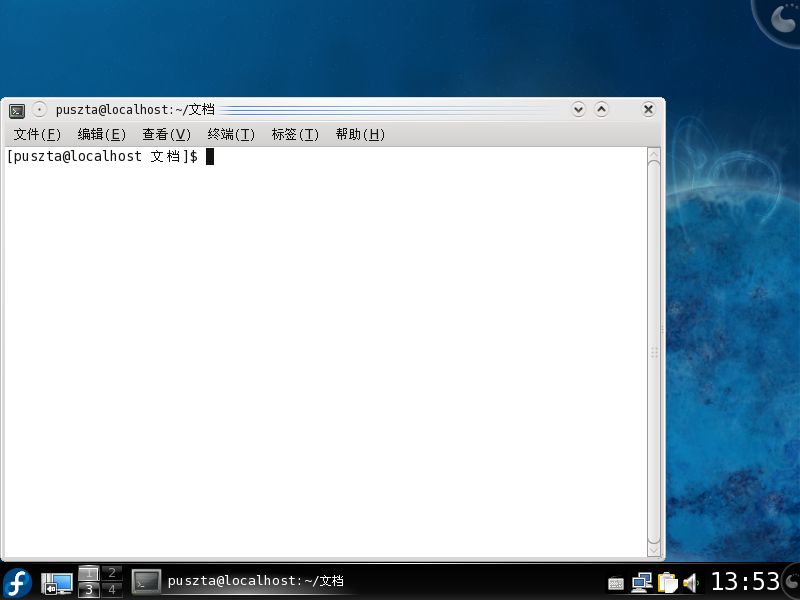
Task: Open the 编辑(E) menu
Action: click(x=102, y=134)
